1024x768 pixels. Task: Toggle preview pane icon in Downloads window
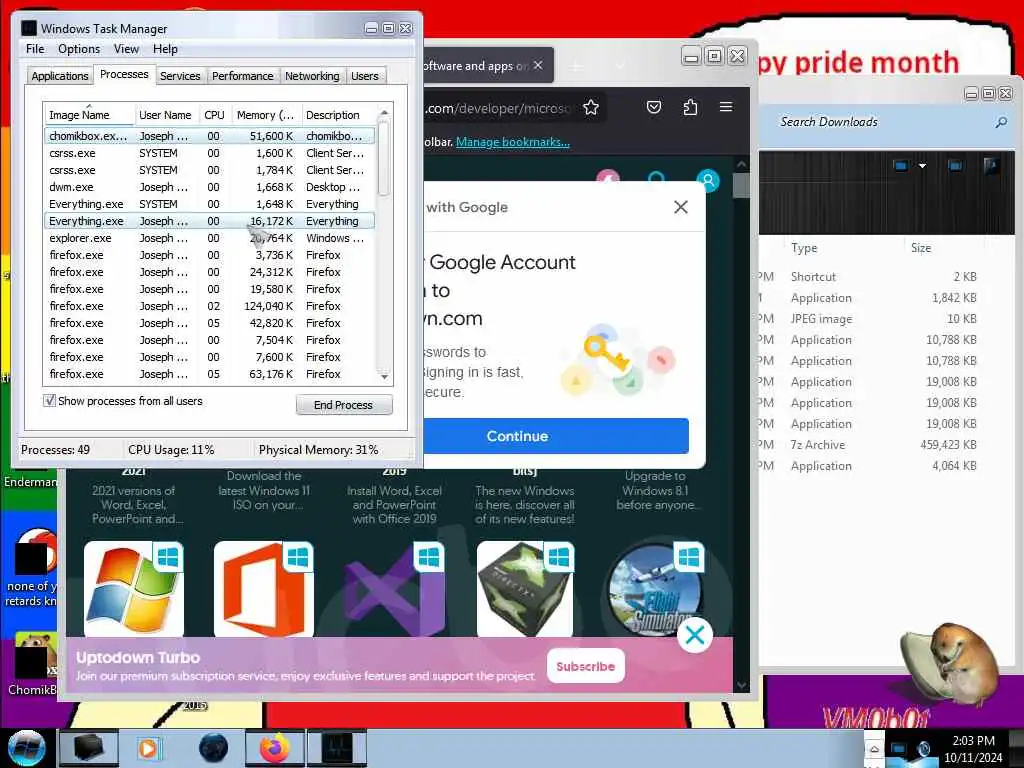tap(955, 166)
